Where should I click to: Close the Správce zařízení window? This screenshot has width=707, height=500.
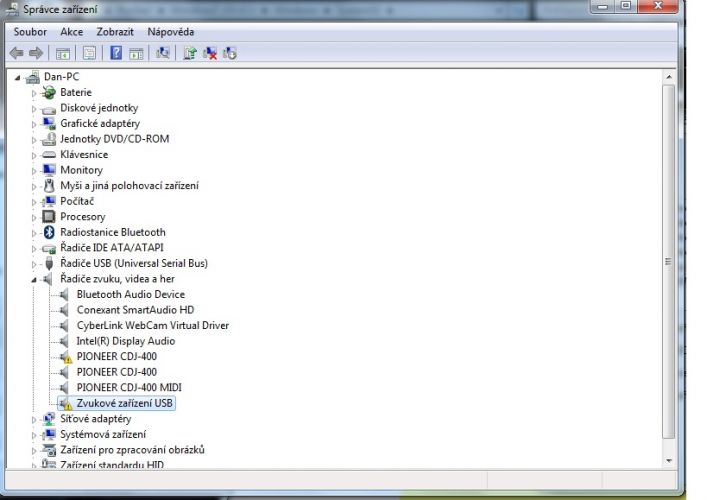click(658, 6)
